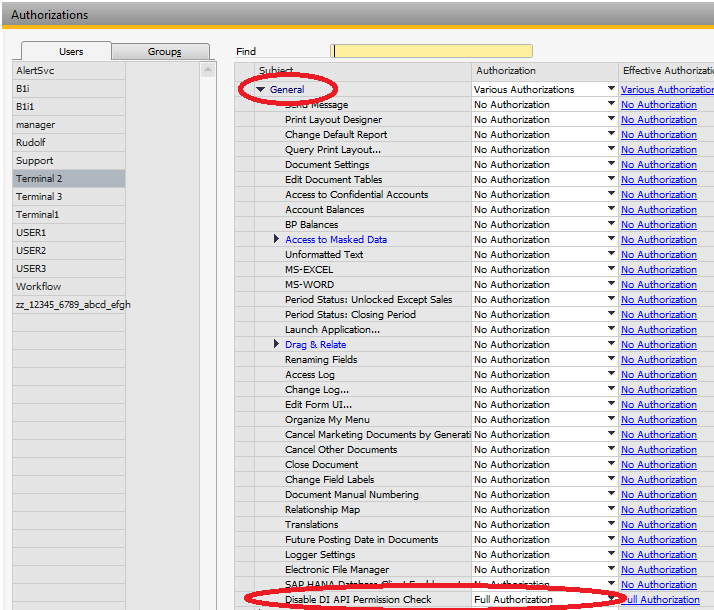Image resolution: width=714 pixels, height=610 pixels.
Task: Open authorization dropdown for Print Layout Designer
Action: (x=611, y=120)
